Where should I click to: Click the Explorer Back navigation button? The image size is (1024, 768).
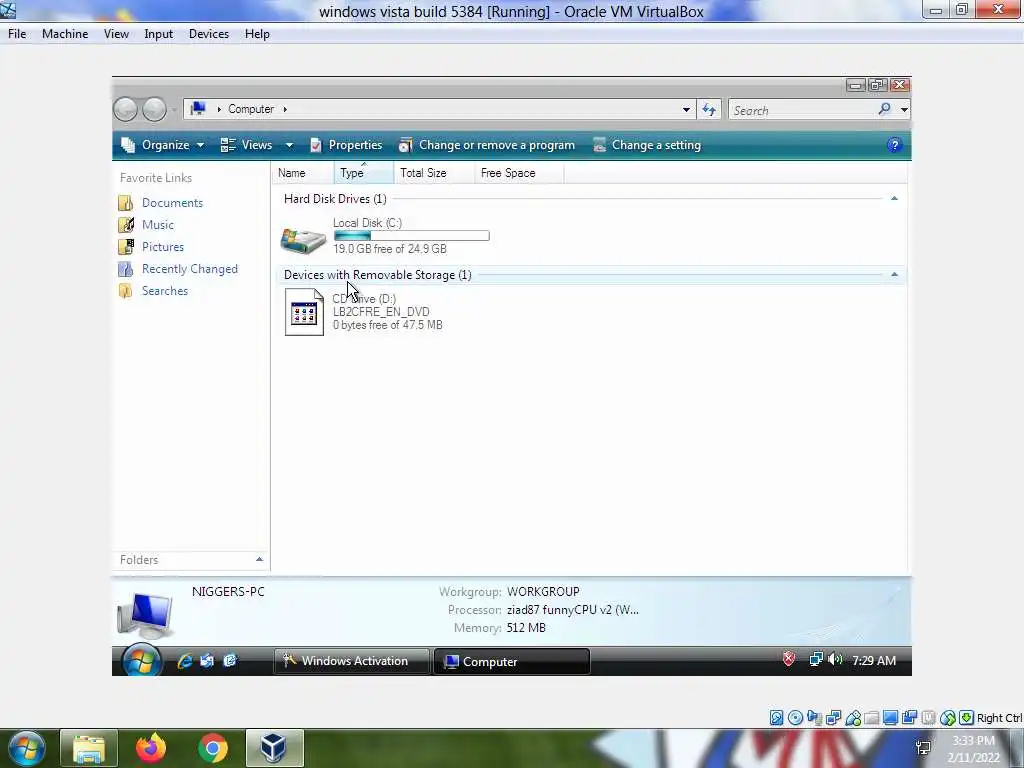pyautogui.click(x=125, y=109)
